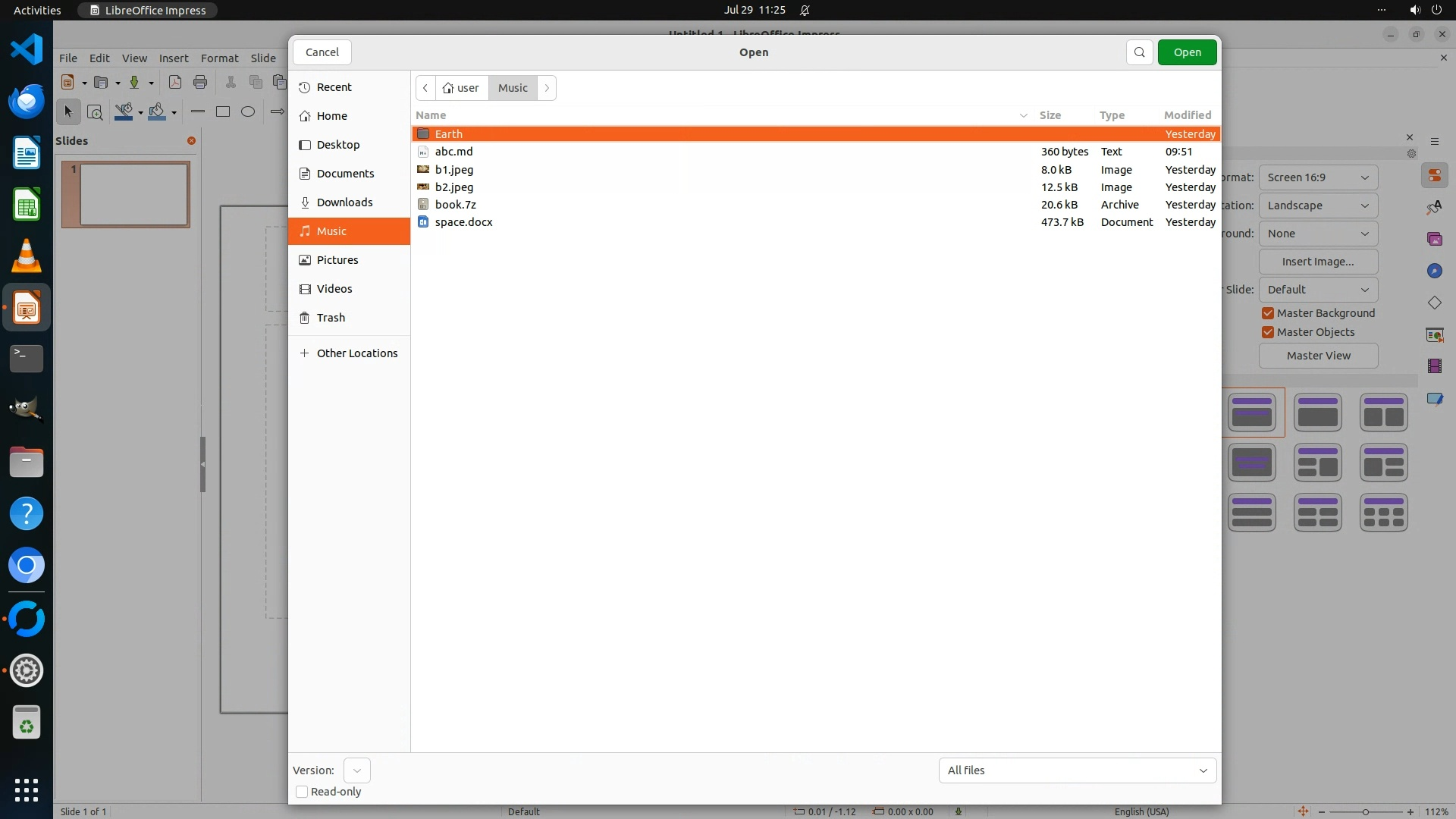Select the ellipse drawing tool
This screenshot has width=1456, height=819.
[x=248, y=111]
